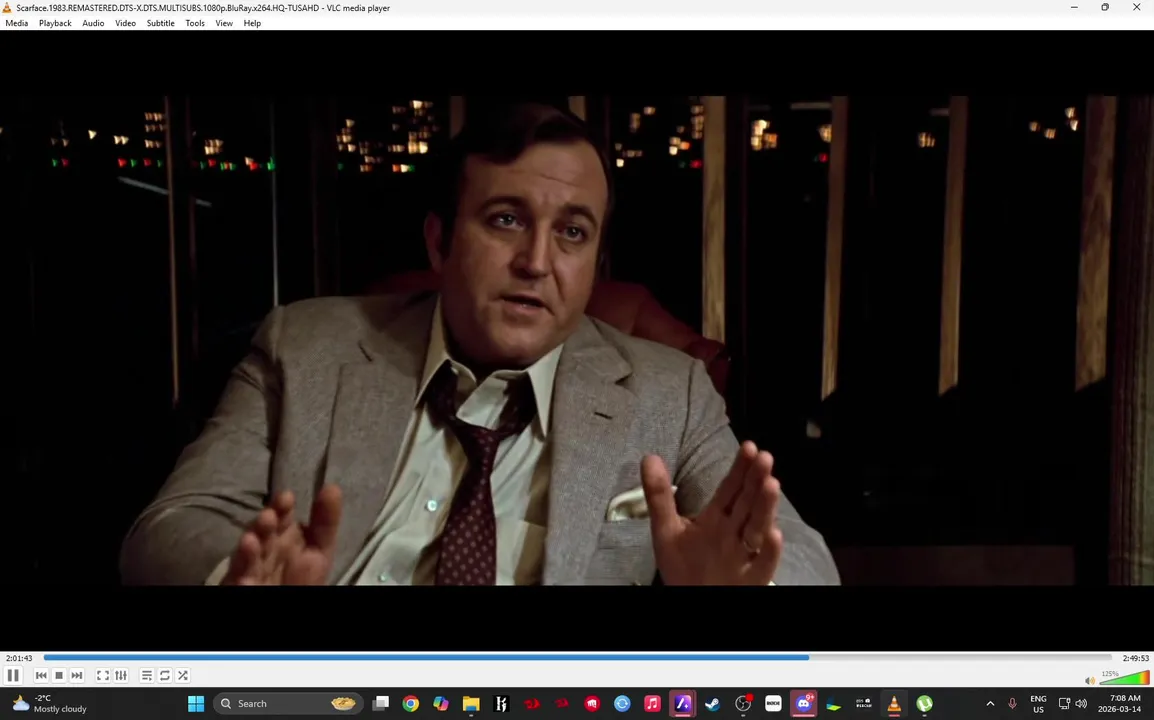Click the VLC cone title bar icon

[7, 7]
